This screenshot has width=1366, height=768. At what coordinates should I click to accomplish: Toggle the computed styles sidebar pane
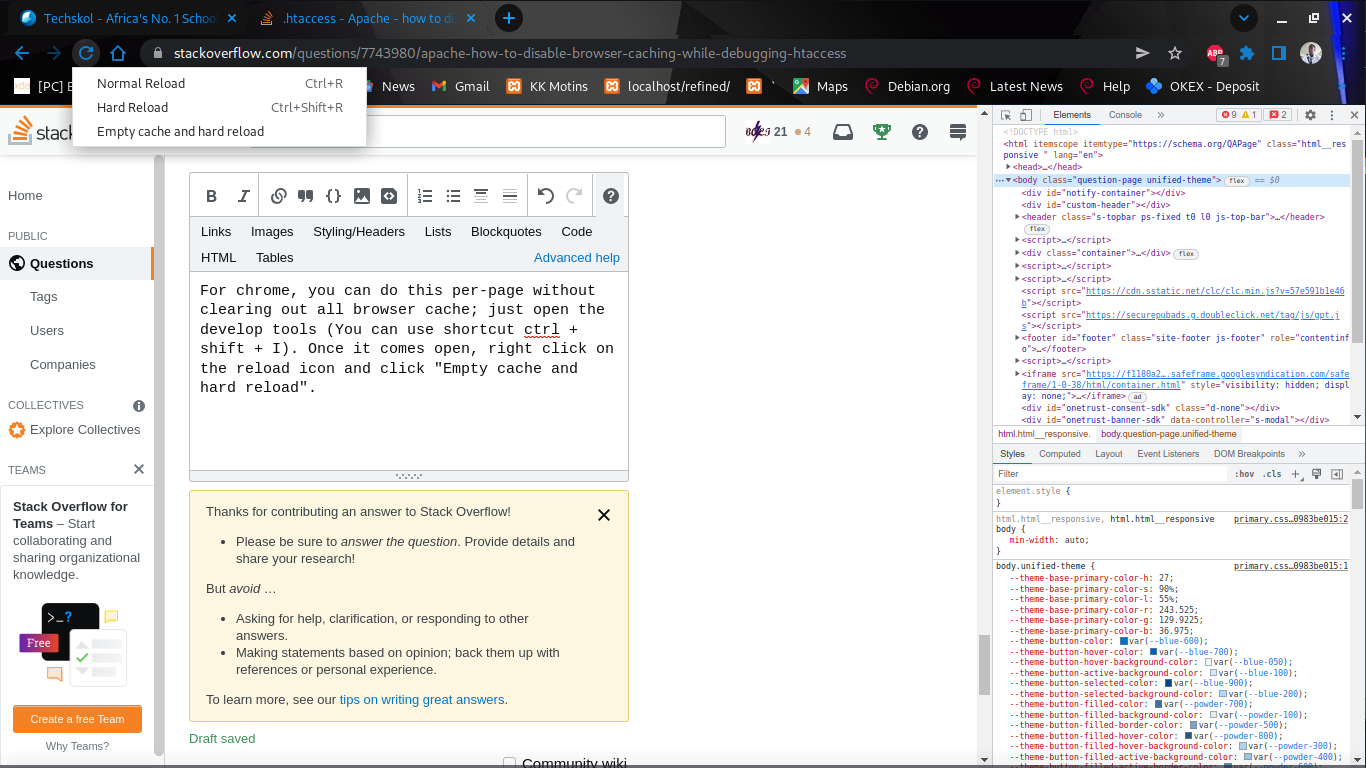(1337, 474)
